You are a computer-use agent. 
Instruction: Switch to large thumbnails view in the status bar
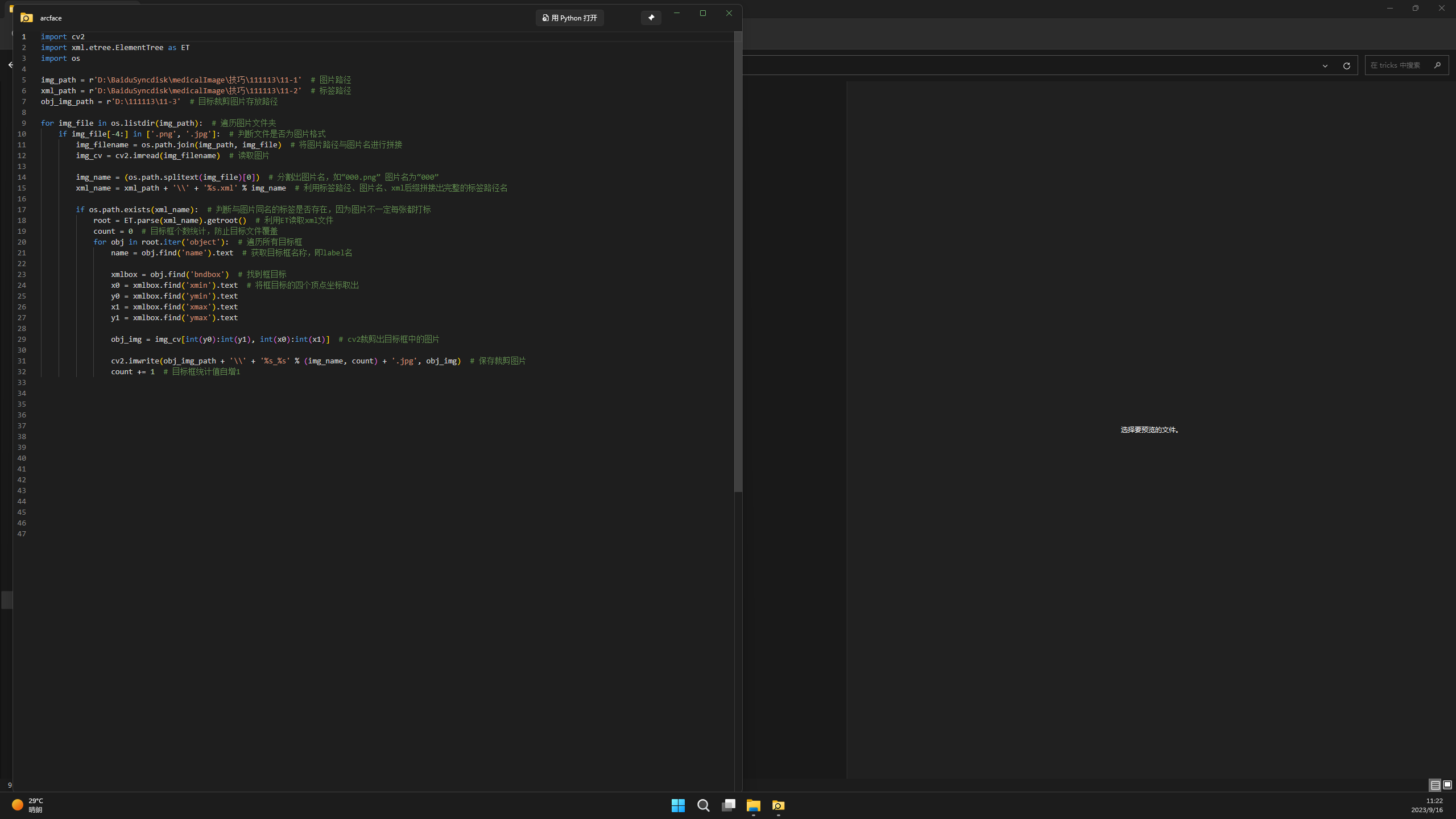point(1446,785)
